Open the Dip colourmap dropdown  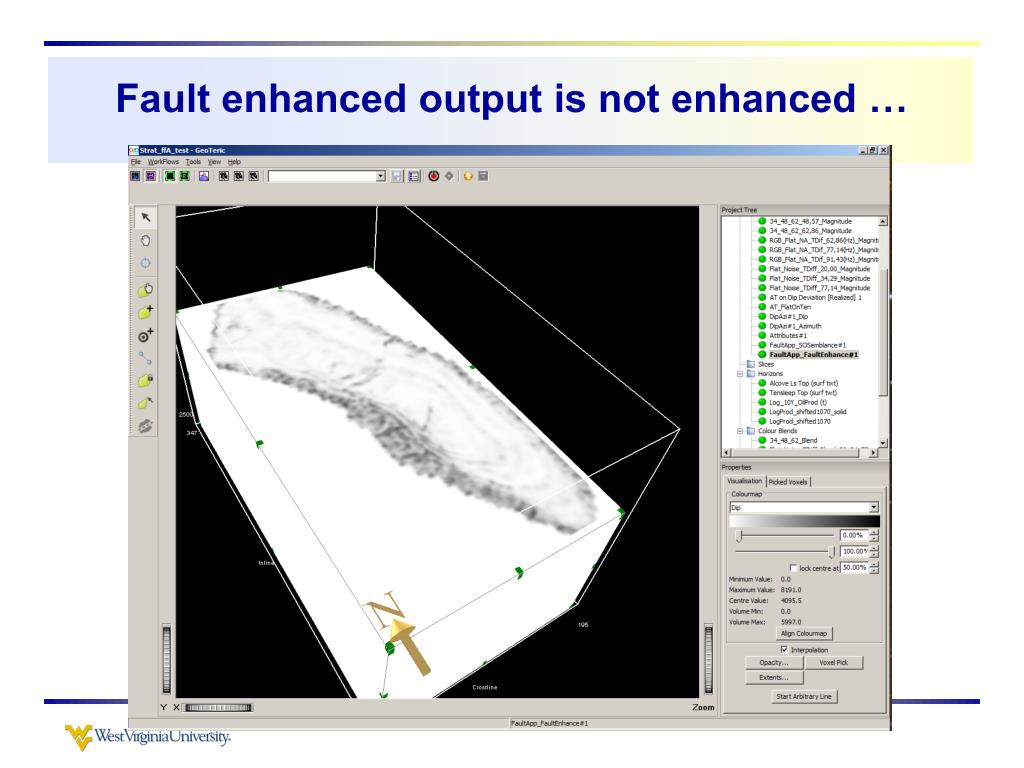[x=874, y=507]
